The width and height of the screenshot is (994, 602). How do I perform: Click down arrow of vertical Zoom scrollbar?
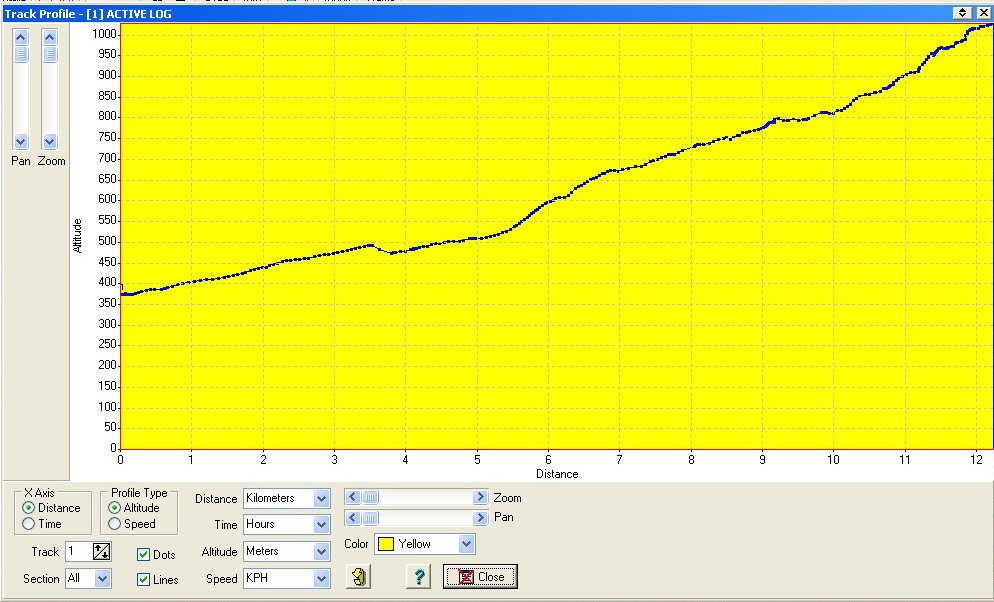click(x=50, y=141)
